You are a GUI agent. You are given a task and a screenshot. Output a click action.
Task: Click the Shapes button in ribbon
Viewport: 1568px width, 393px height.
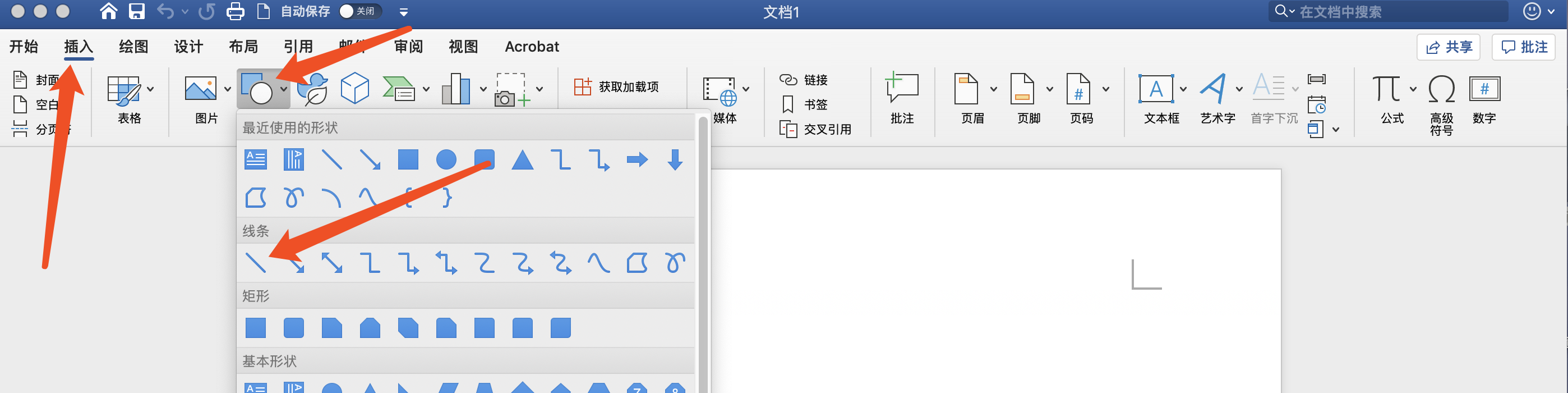tap(256, 89)
